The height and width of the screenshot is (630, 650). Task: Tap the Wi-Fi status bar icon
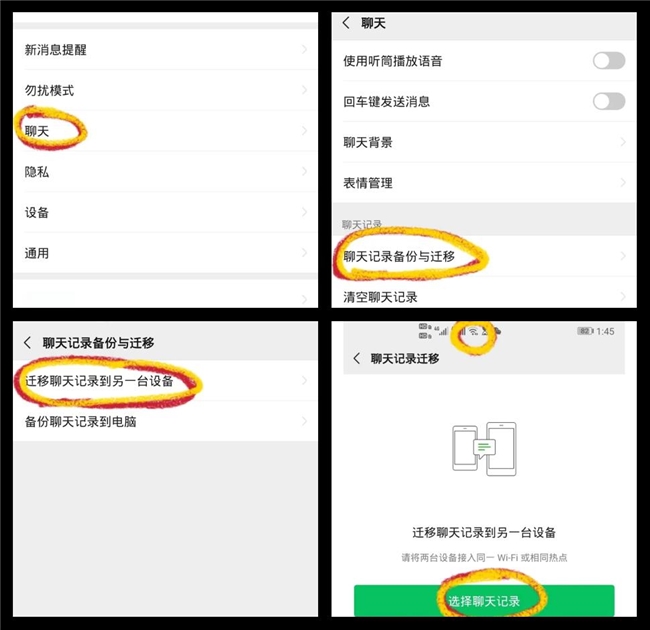(473, 331)
